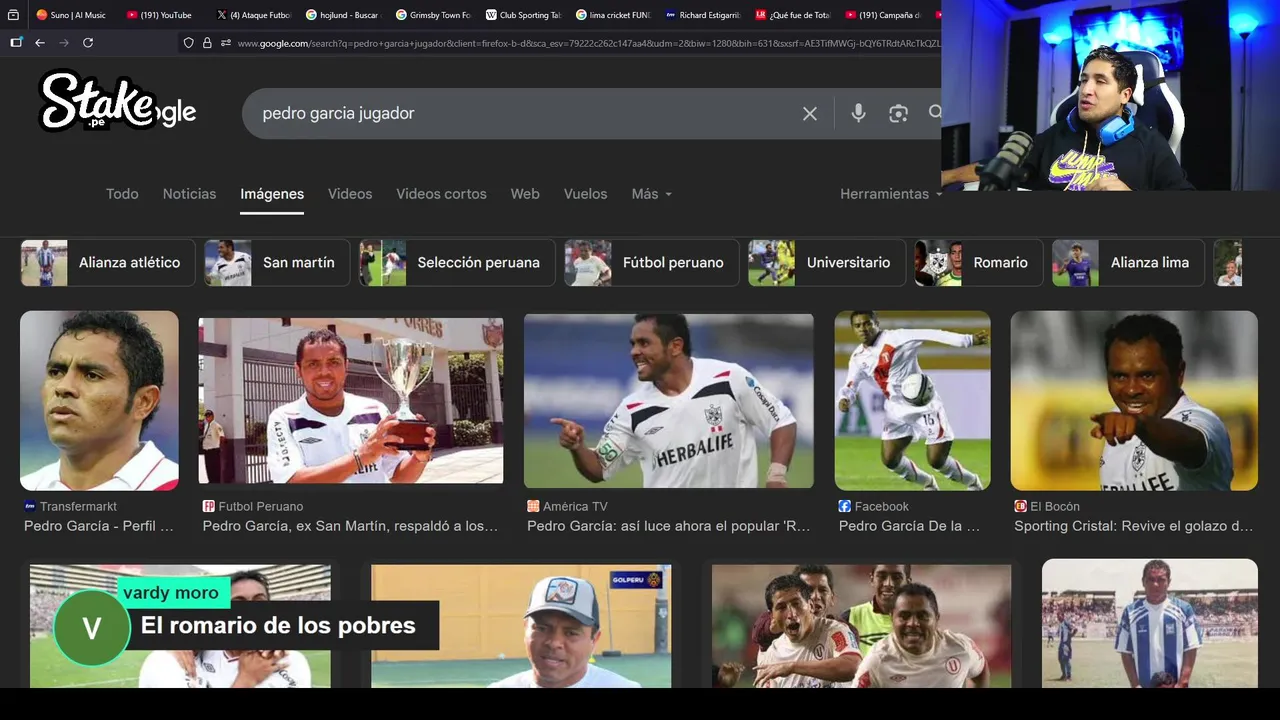
Task: Open the América TV Herbalife jersey image
Action: 669,401
